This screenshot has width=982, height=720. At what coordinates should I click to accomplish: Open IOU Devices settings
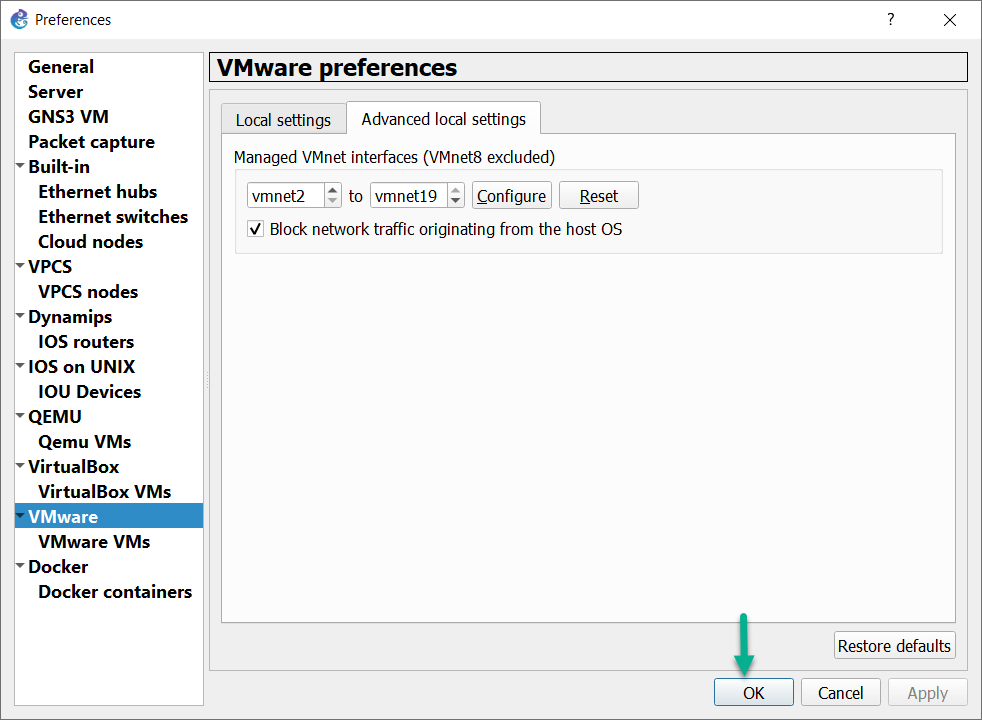(90, 392)
